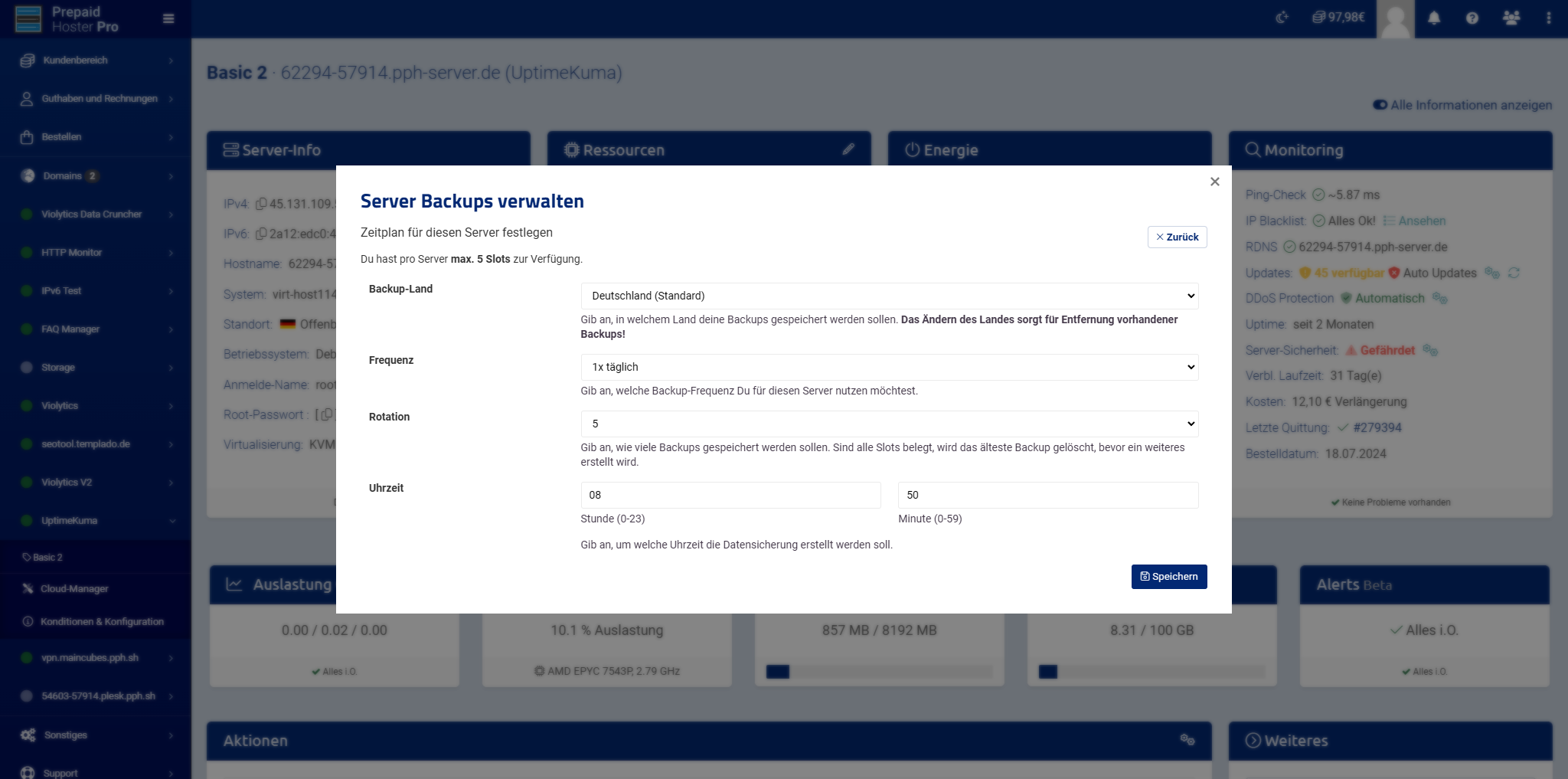This screenshot has height=779, width=1568.
Task: Expand Storage sidebar entry
Action: (96, 367)
